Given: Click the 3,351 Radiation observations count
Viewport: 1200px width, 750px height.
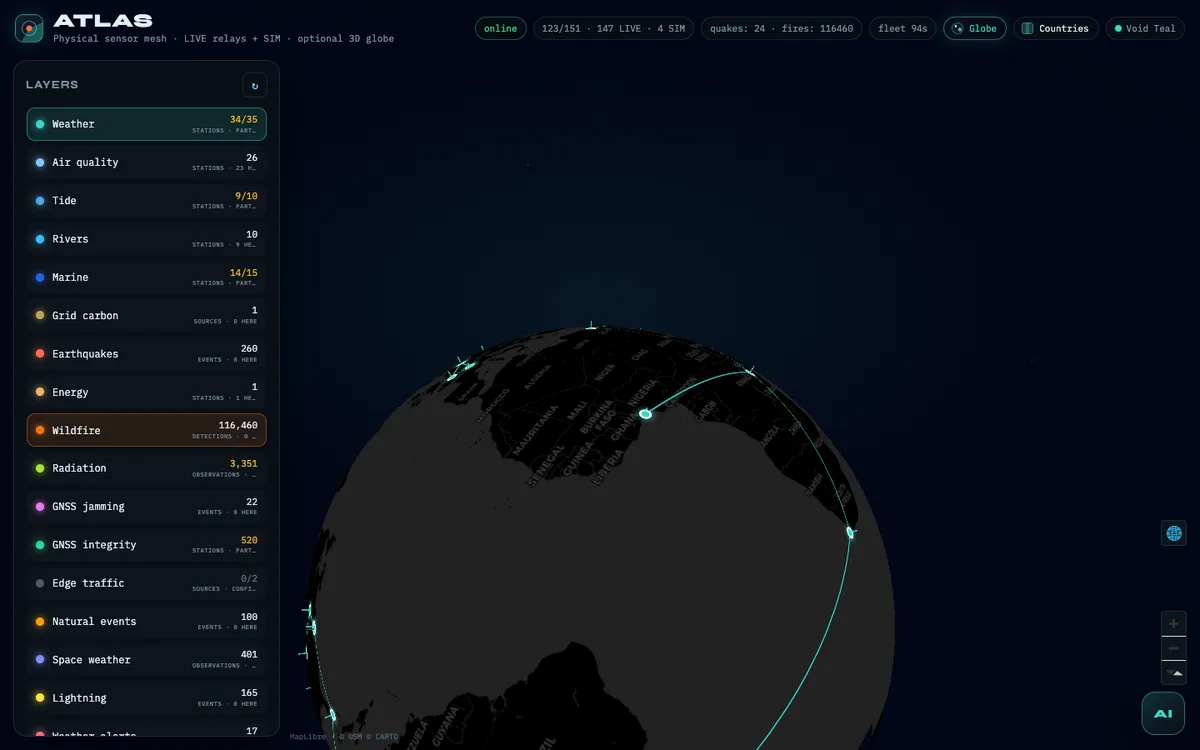Looking at the screenshot, I should [243, 463].
